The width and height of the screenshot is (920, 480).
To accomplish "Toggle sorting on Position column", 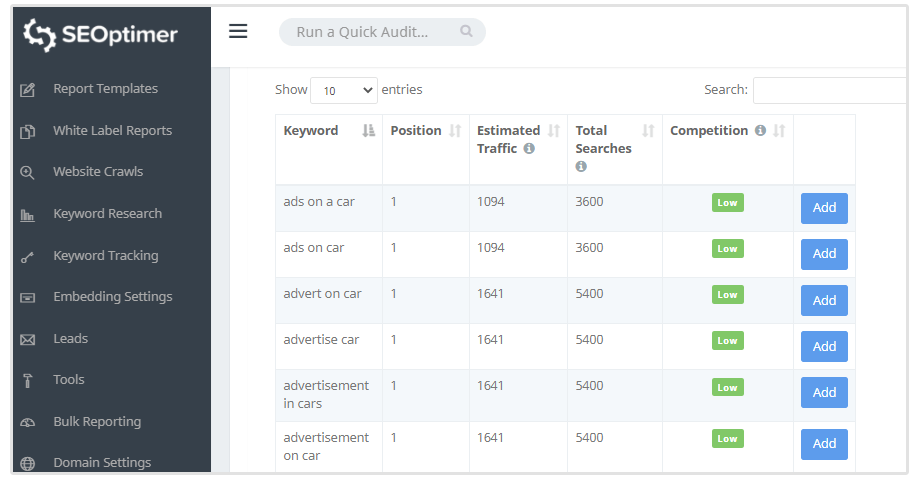I will pyautogui.click(x=455, y=131).
